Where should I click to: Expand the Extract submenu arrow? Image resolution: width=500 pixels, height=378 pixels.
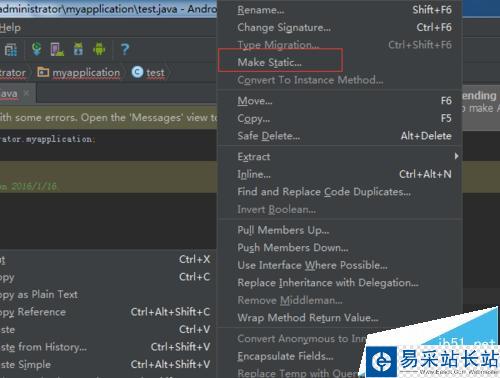click(456, 156)
